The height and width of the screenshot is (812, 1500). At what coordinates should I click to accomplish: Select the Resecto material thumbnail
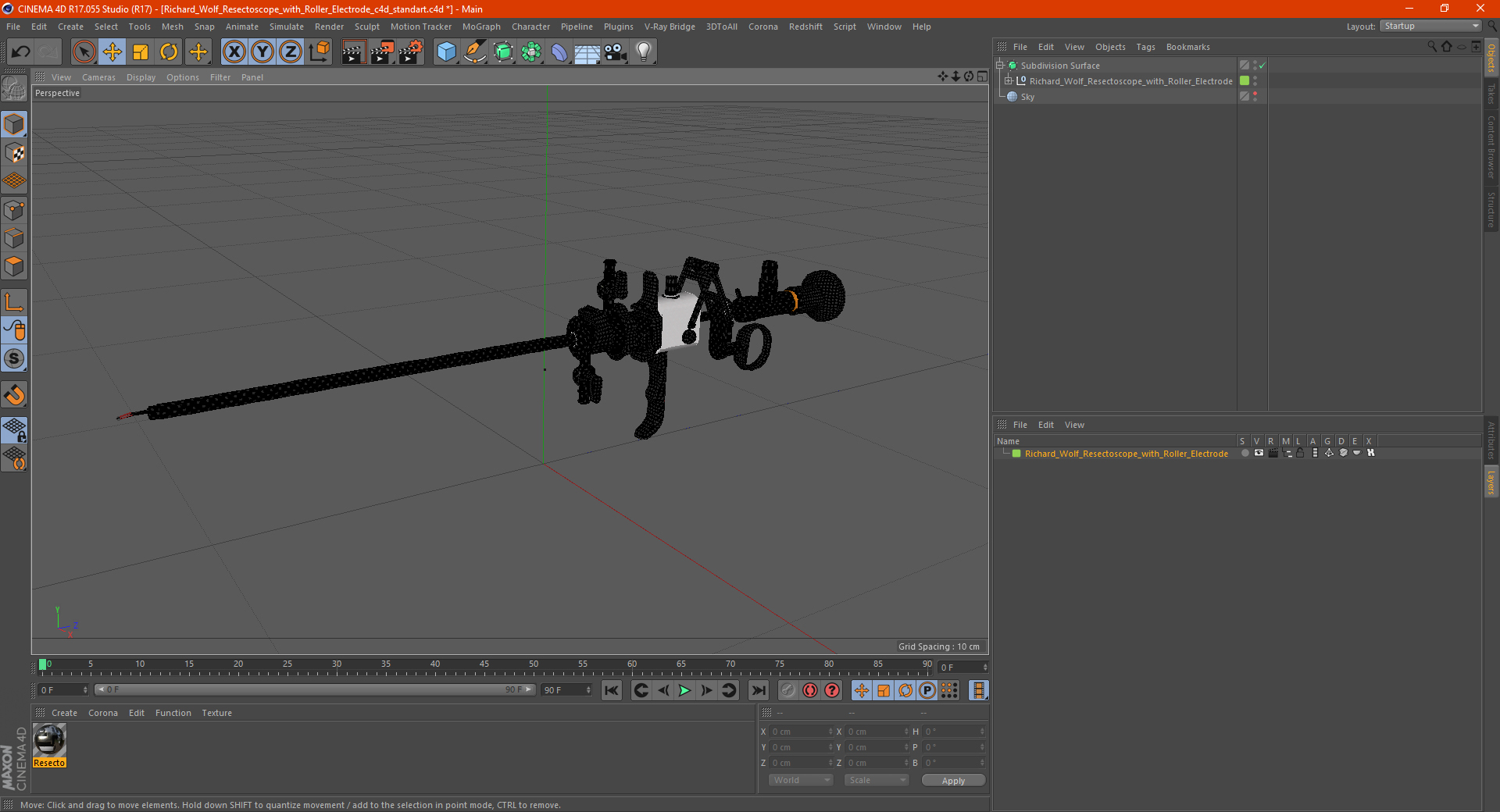(49, 740)
